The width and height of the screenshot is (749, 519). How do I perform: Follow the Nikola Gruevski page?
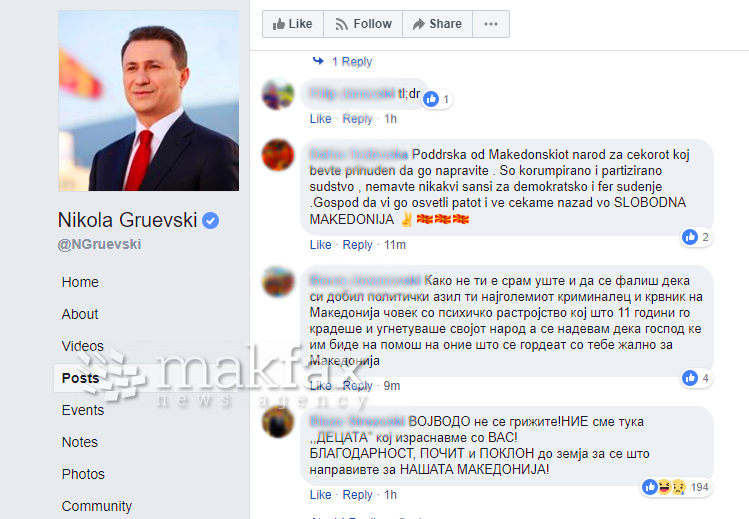pos(363,24)
